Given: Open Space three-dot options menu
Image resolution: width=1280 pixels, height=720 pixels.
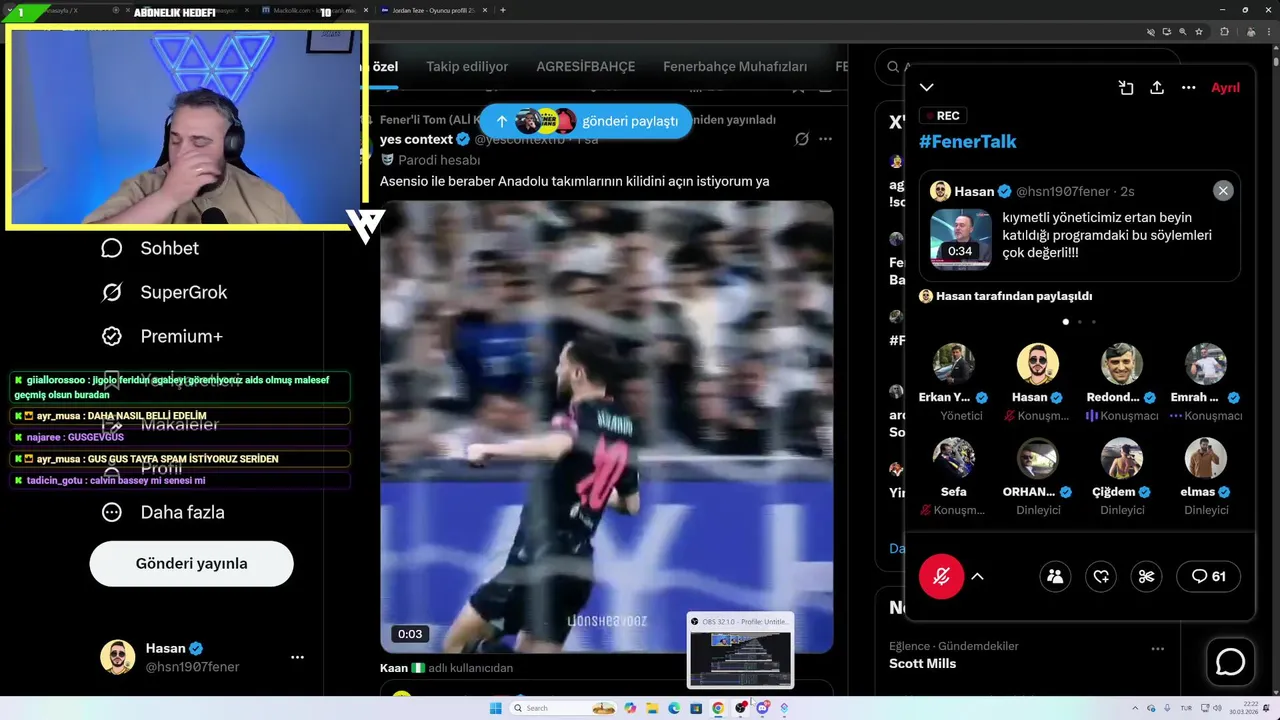Looking at the screenshot, I should click(1189, 88).
